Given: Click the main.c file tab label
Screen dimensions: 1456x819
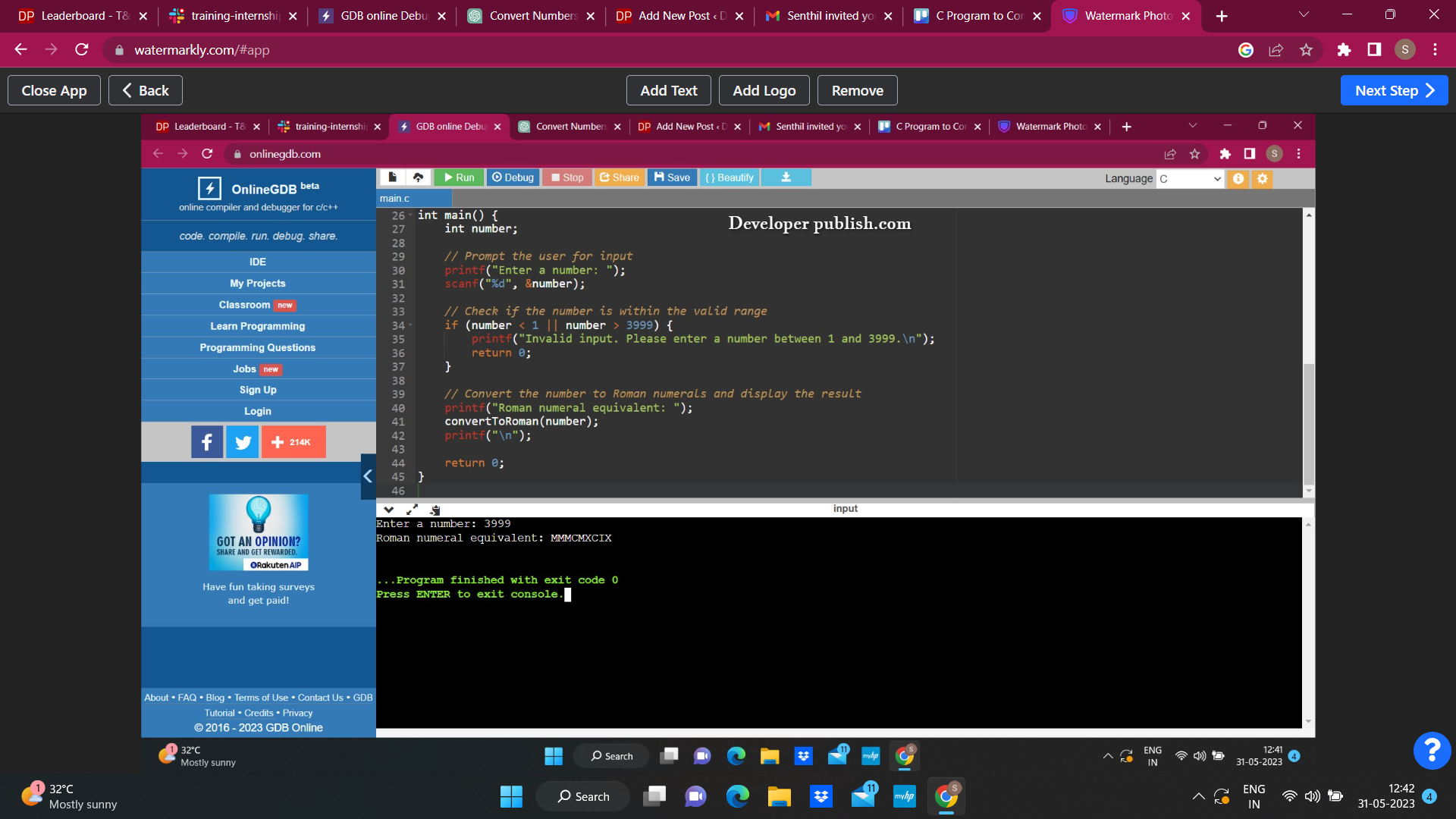Looking at the screenshot, I should tap(395, 198).
